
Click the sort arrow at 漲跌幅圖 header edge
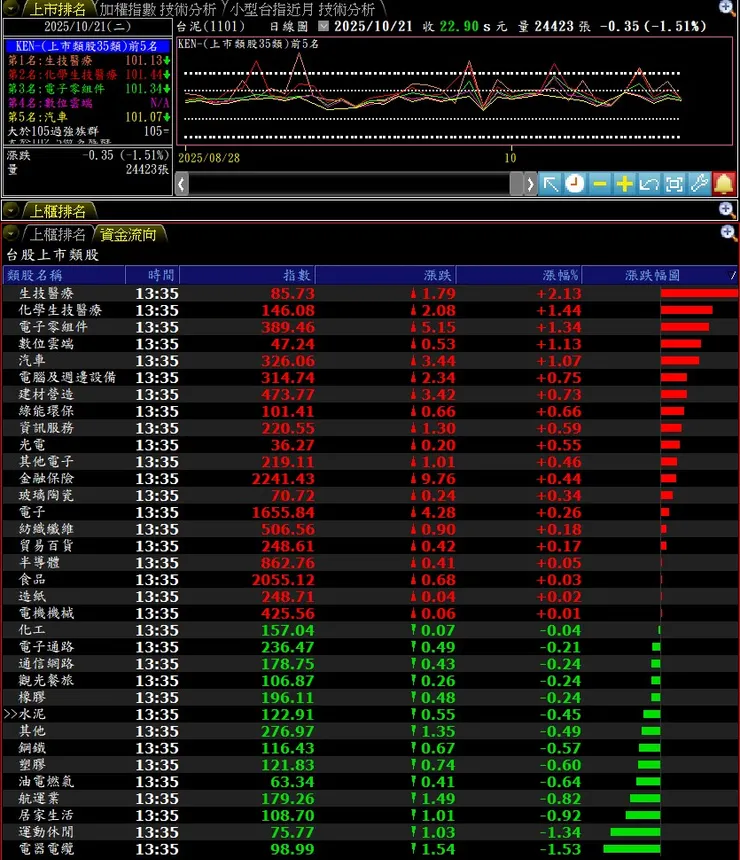click(x=732, y=275)
